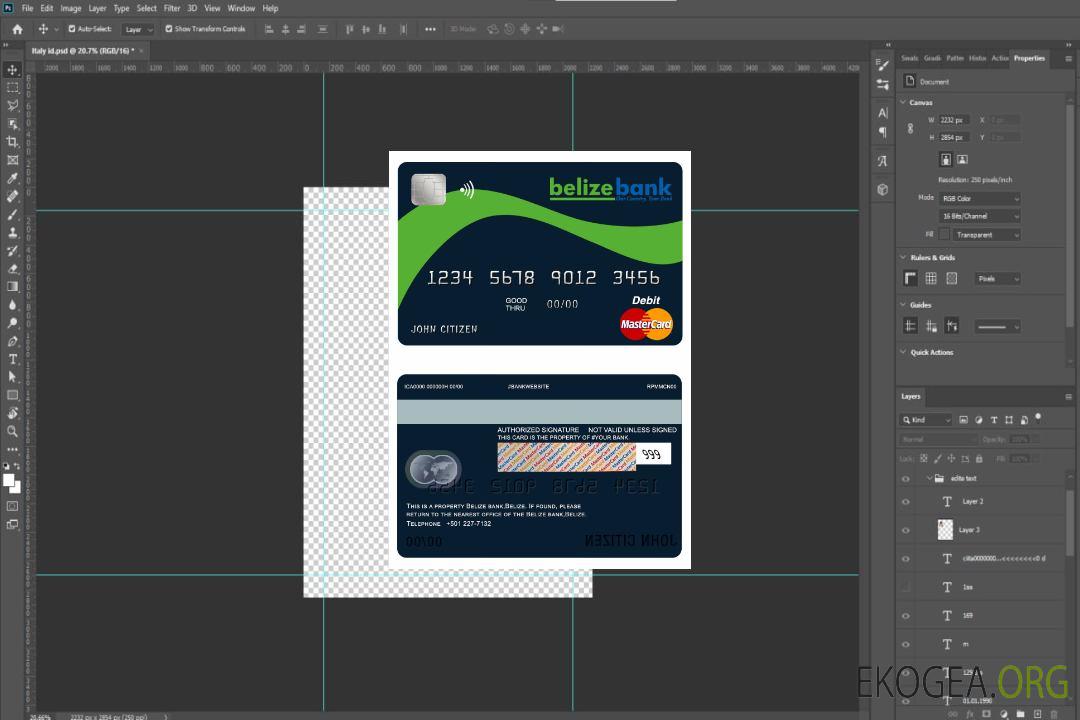
Task: Open the Filter menu
Action: coord(172,8)
